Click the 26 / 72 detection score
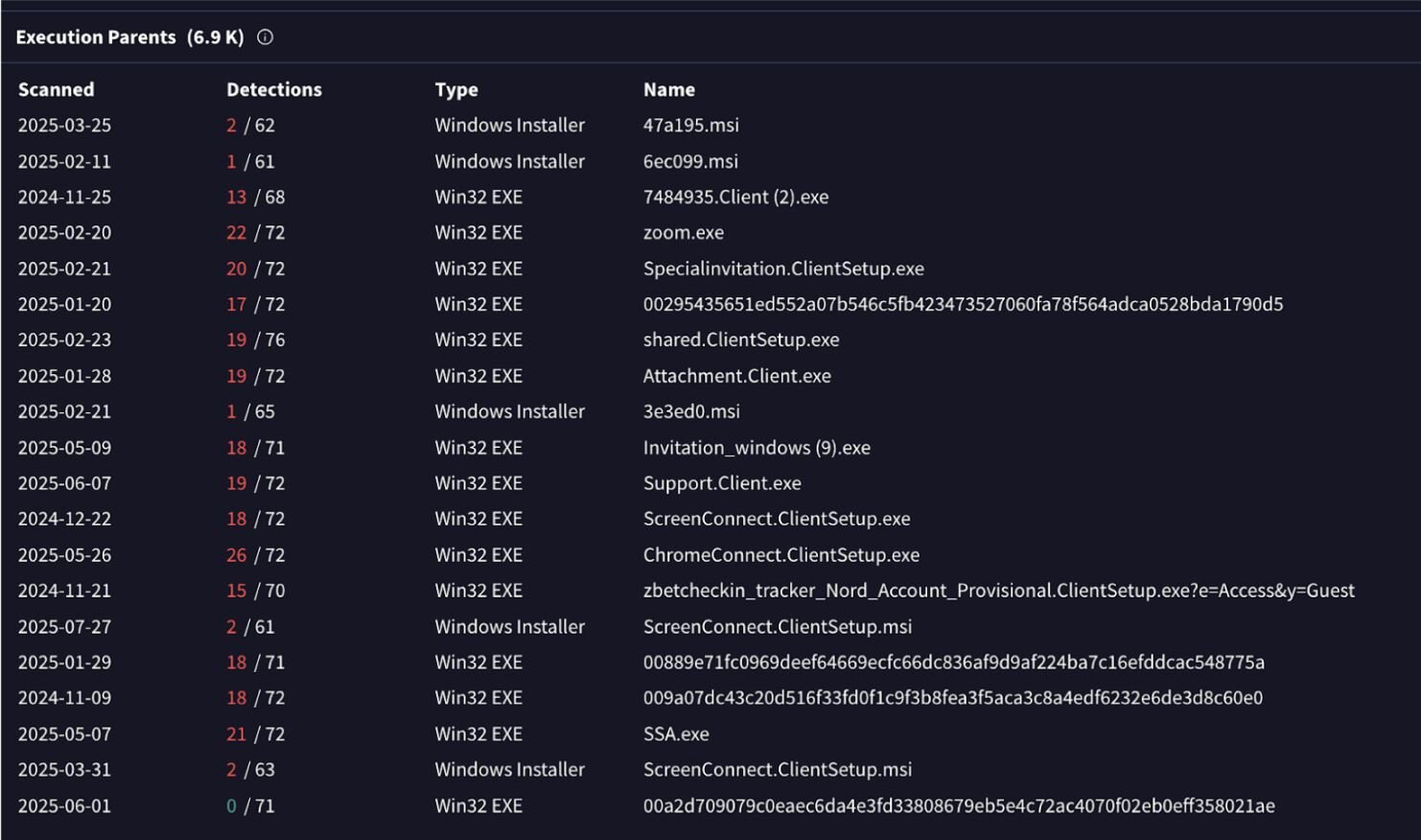The image size is (1421, 840). click(x=256, y=556)
